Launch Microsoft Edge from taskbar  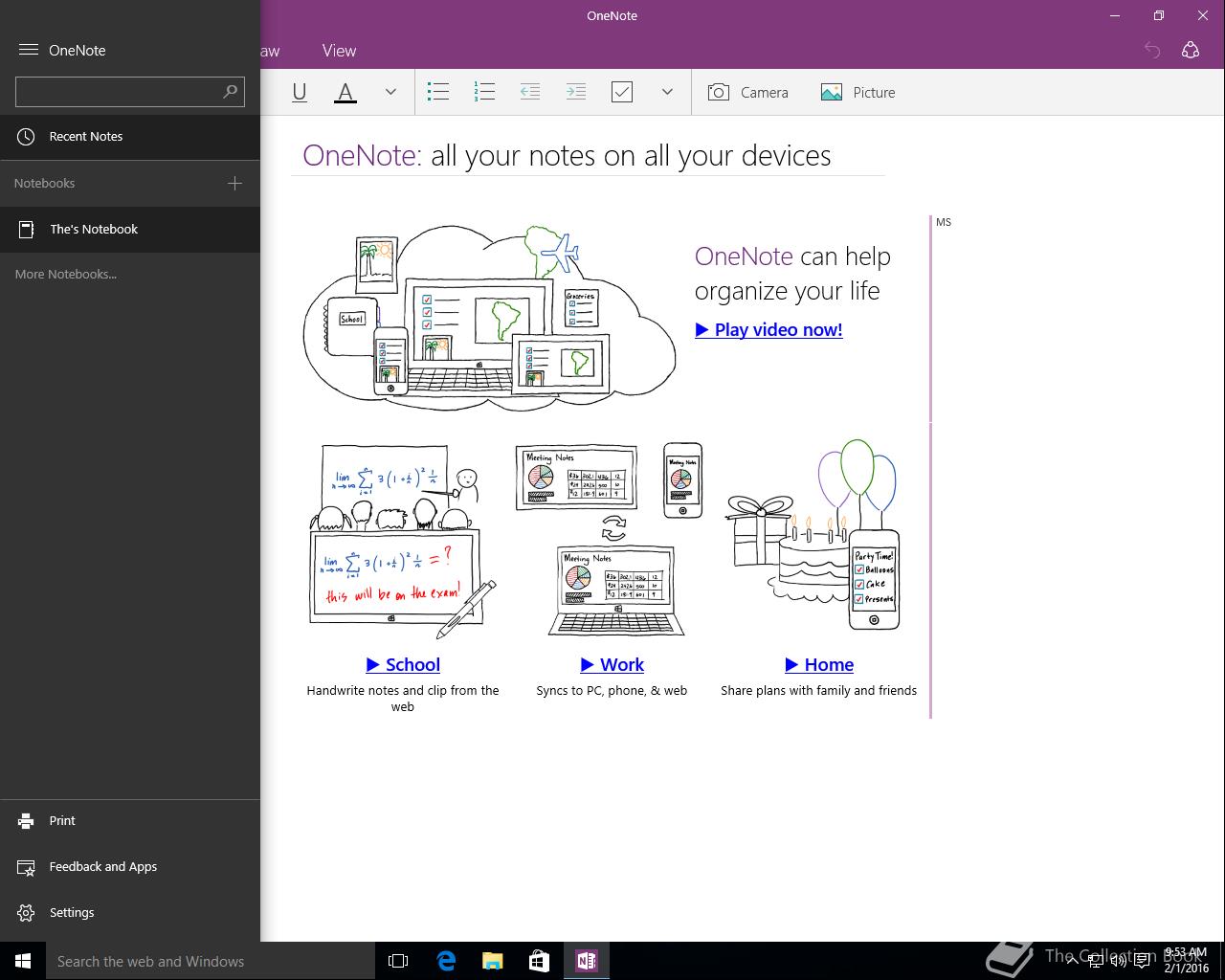click(446, 961)
